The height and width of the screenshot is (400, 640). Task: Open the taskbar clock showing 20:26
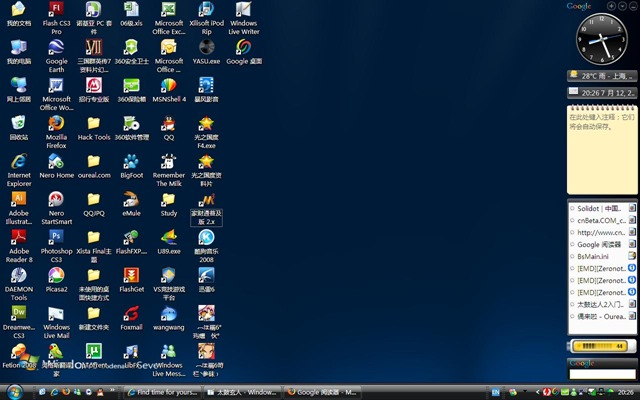pyautogui.click(x=626, y=392)
